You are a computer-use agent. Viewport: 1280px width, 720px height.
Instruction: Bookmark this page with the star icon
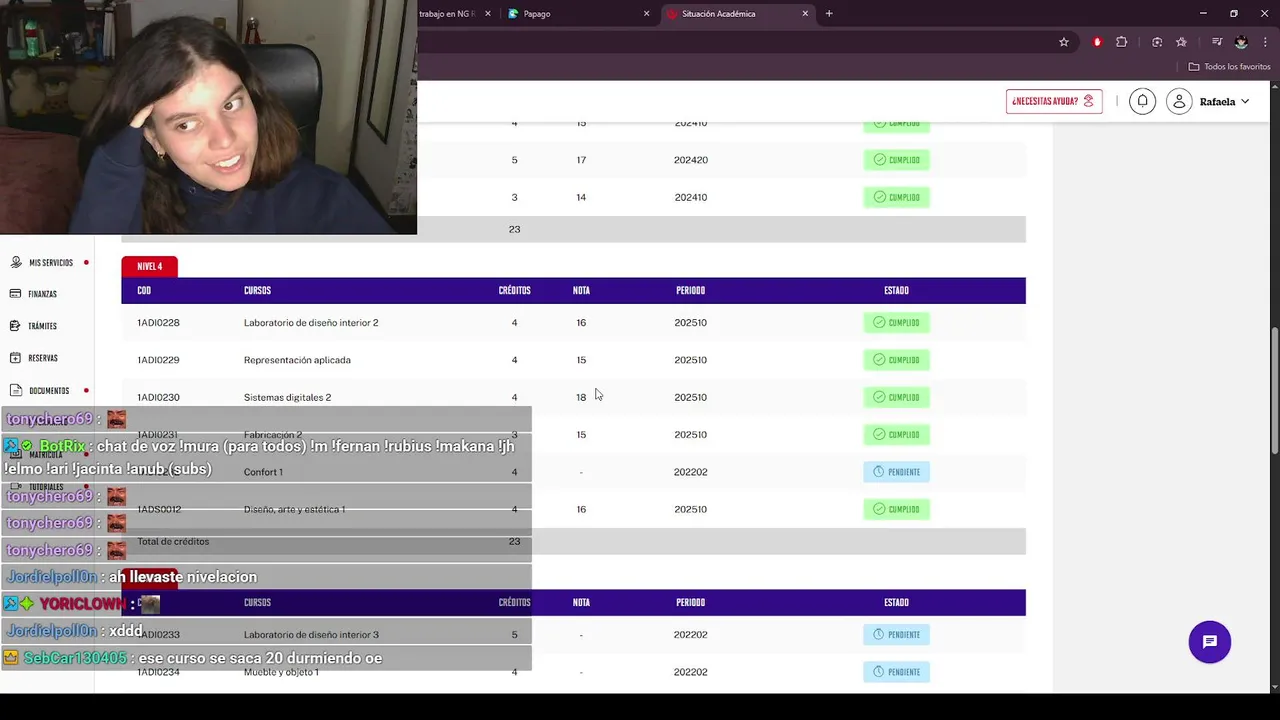(1064, 42)
